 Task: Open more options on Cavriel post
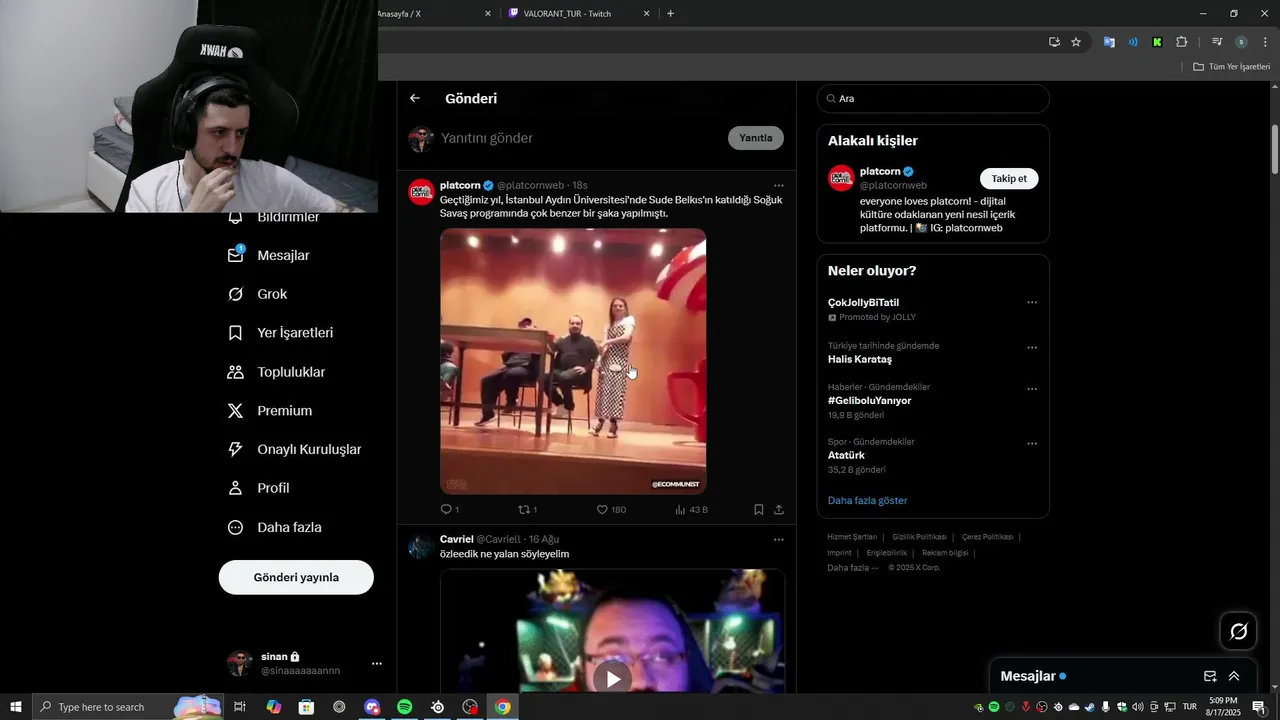pyautogui.click(x=779, y=540)
